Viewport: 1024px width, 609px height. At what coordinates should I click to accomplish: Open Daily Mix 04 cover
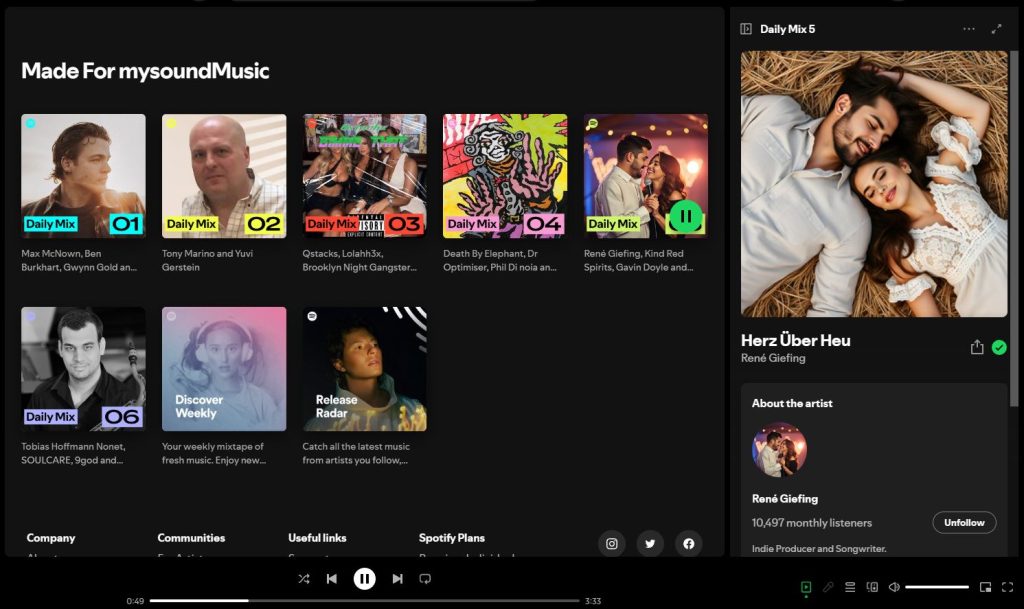[x=505, y=176]
